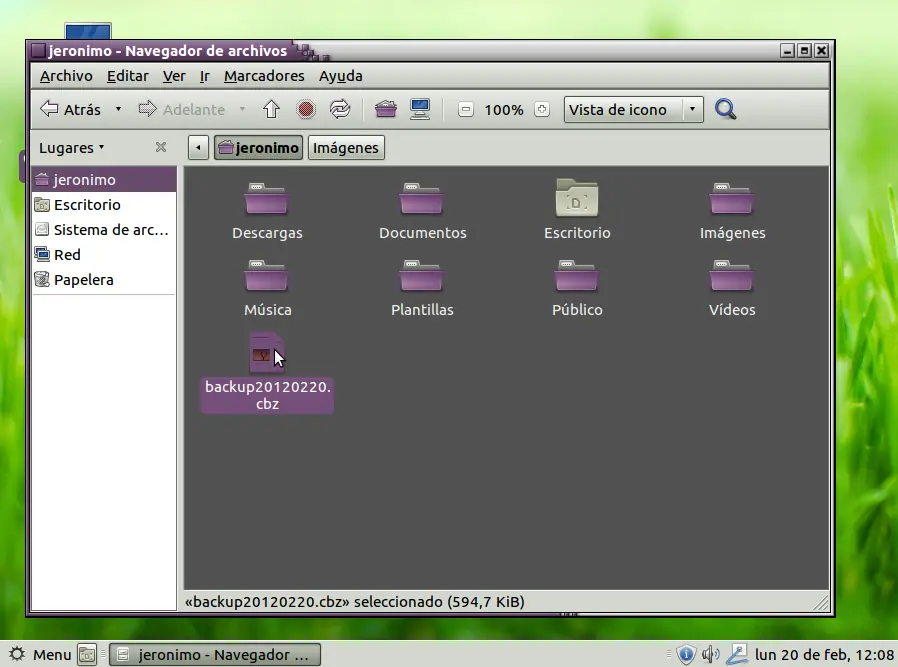898x667 pixels.
Task: Open the Editar menu
Action: coord(128,76)
